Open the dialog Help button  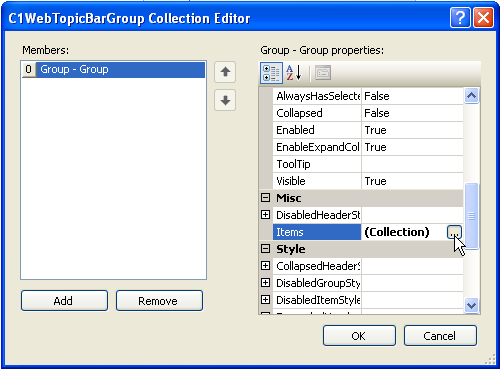pyautogui.click(x=460, y=18)
